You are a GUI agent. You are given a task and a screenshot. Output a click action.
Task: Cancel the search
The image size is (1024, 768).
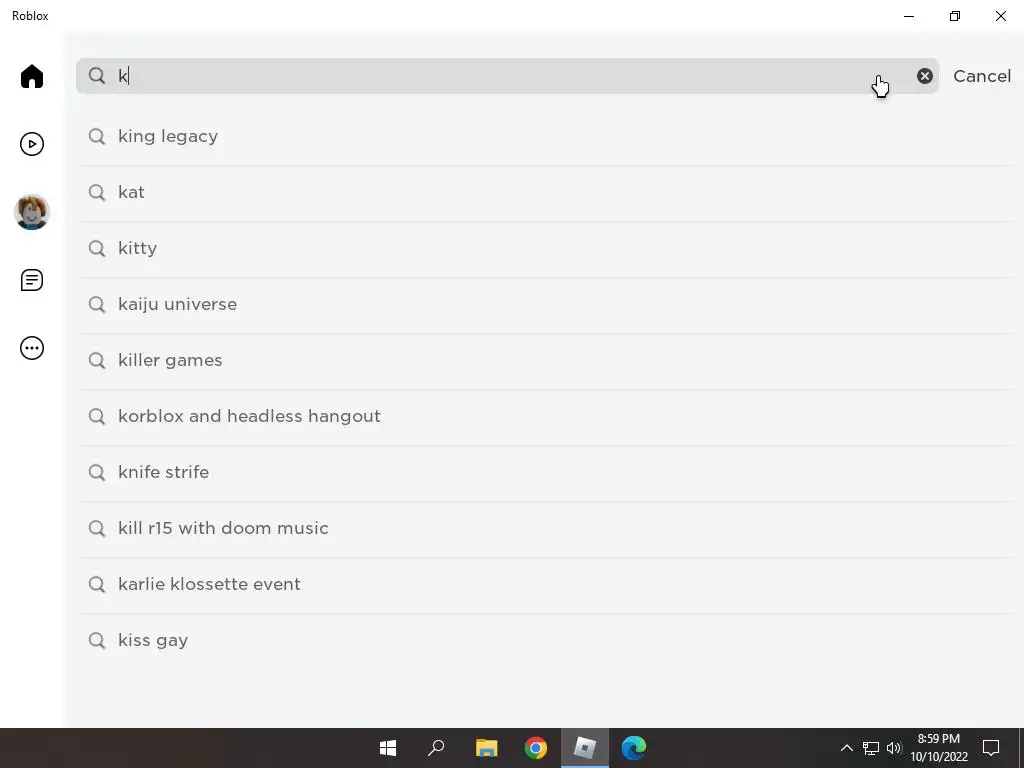pyautogui.click(x=982, y=76)
